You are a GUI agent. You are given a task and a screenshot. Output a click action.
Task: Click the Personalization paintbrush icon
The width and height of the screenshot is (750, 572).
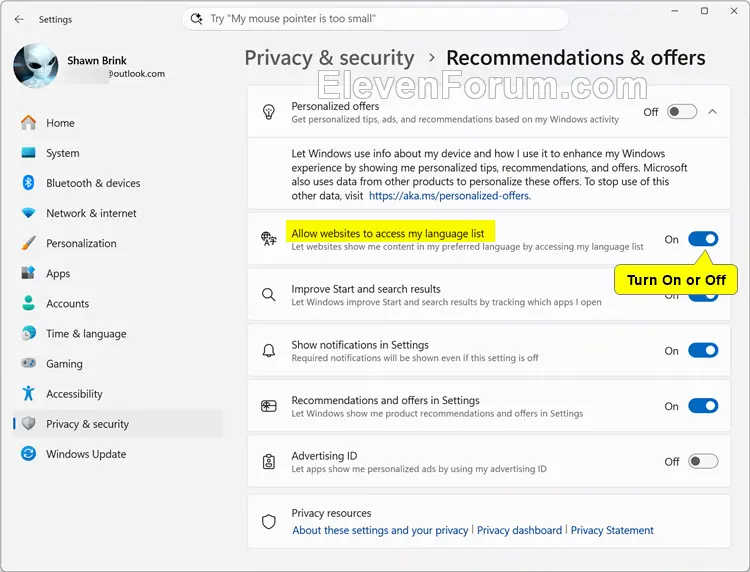coord(29,243)
